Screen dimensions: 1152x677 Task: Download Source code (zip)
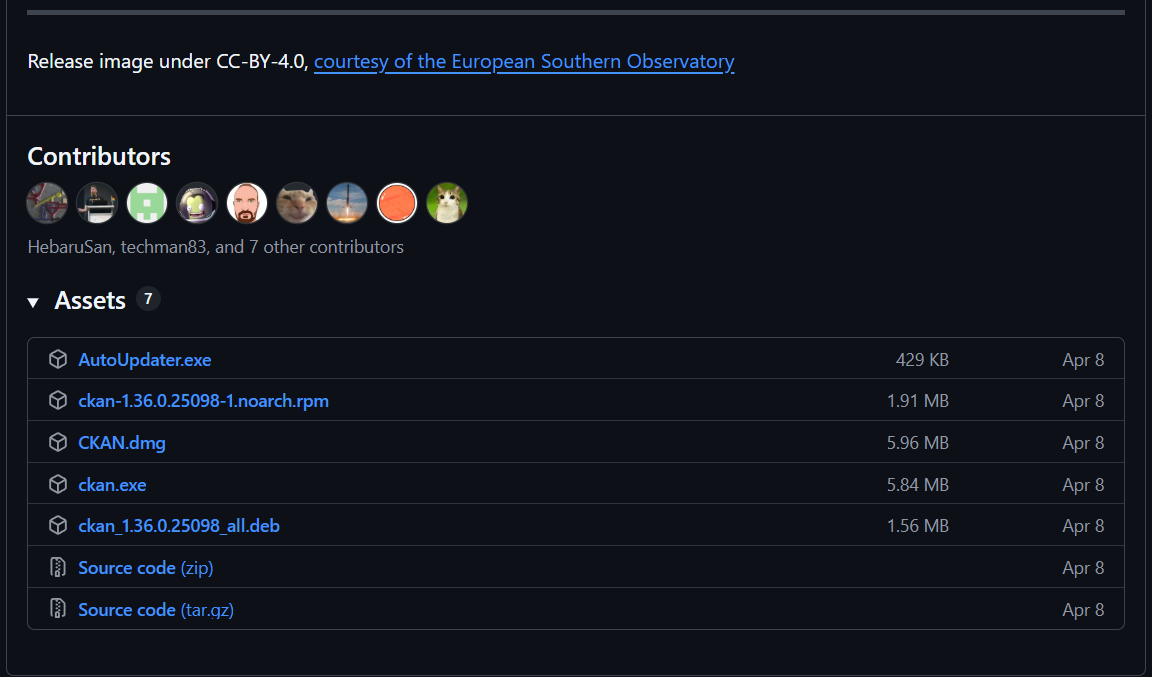146,567
